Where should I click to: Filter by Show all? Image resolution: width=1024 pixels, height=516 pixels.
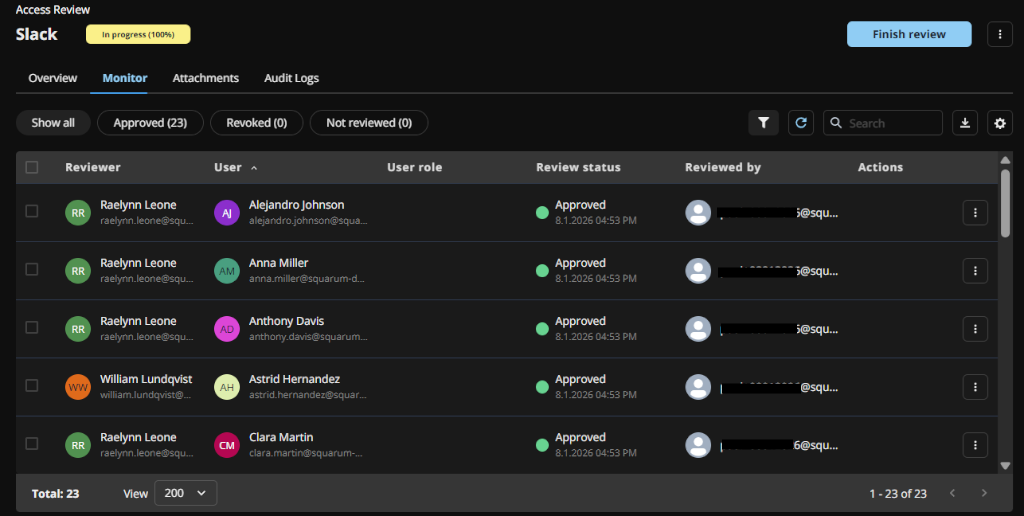pos(53,123)
